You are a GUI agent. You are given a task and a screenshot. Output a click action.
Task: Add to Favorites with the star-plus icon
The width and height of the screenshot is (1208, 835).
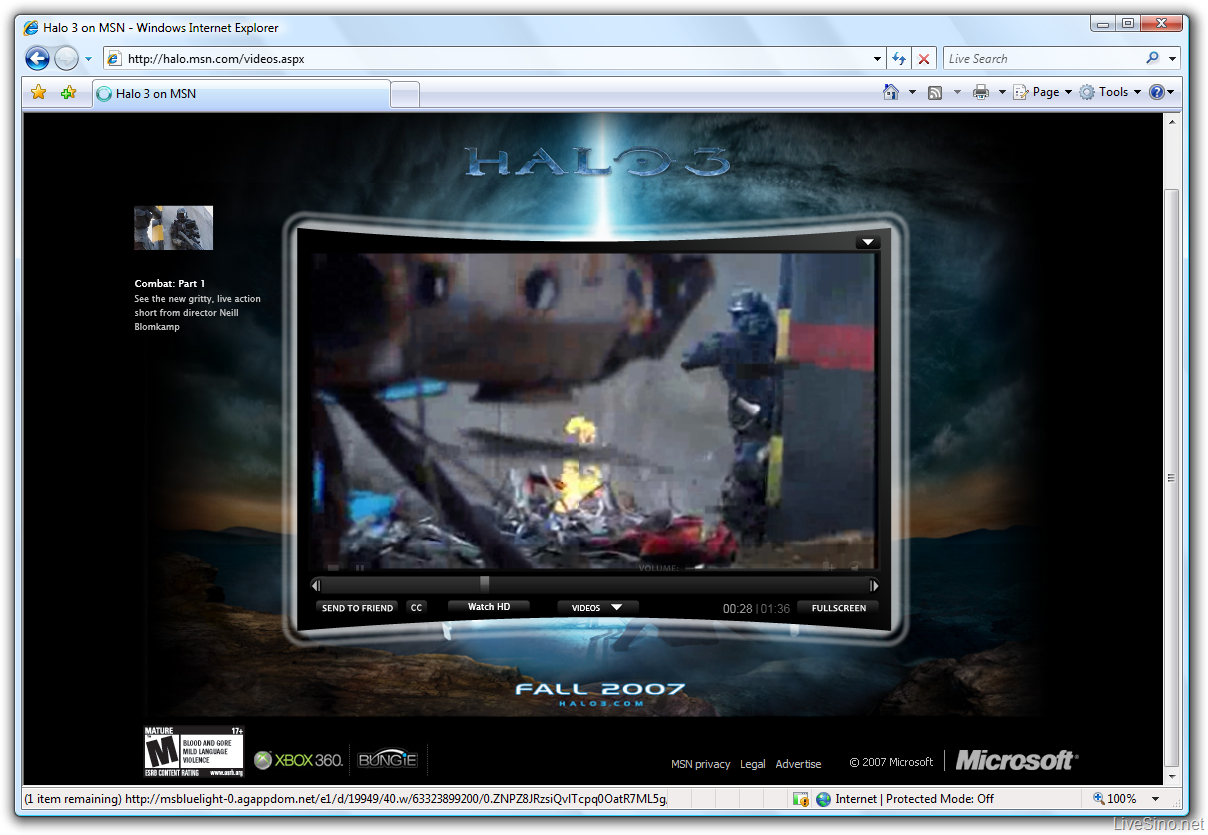point(68,92)
